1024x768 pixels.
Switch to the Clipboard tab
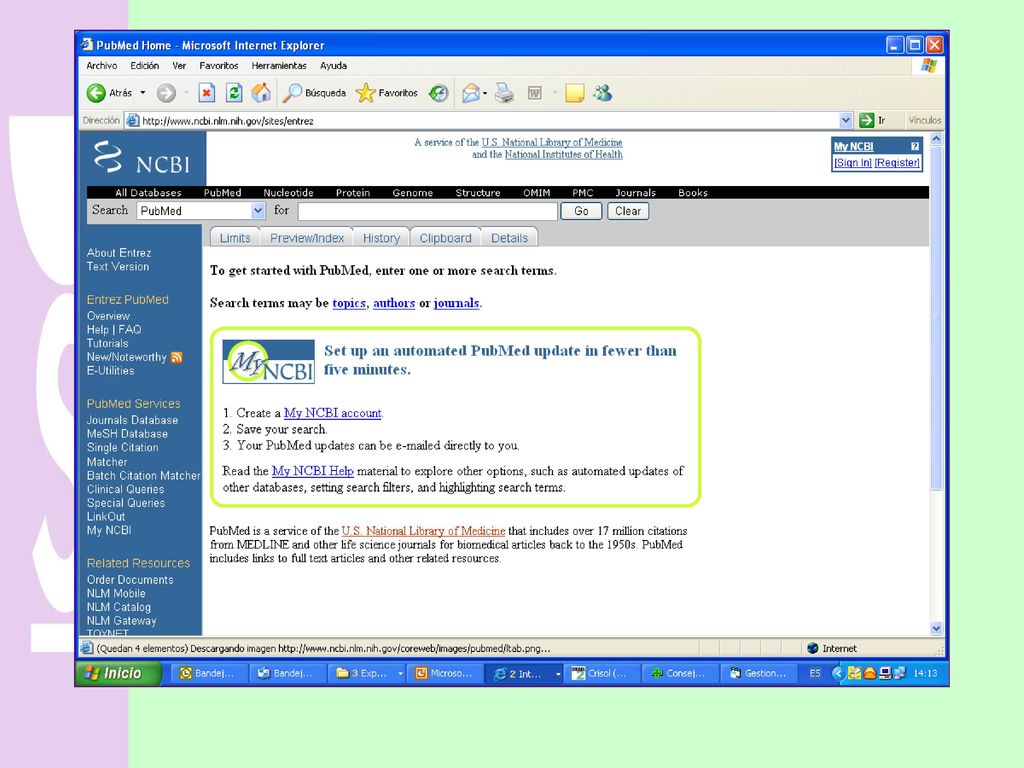click(x=445, y=238)
